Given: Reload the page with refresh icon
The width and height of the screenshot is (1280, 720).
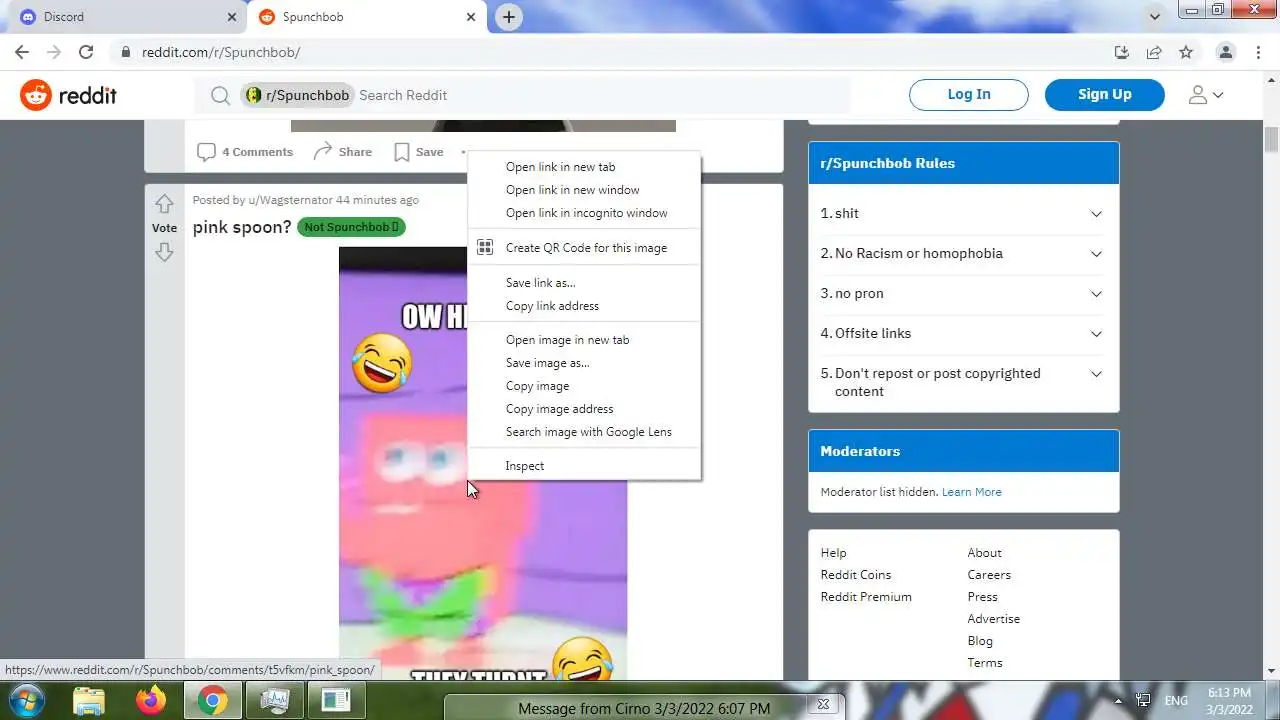Looking at the screenshot, I should 86,52.
